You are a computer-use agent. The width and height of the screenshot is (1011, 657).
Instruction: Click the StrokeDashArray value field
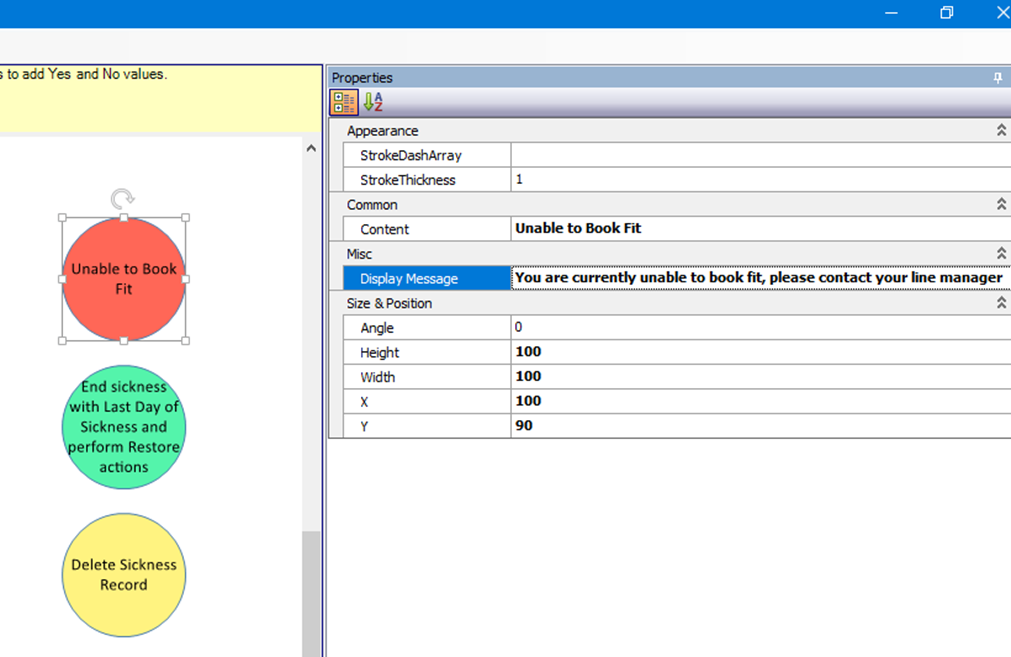coord(760,156)
